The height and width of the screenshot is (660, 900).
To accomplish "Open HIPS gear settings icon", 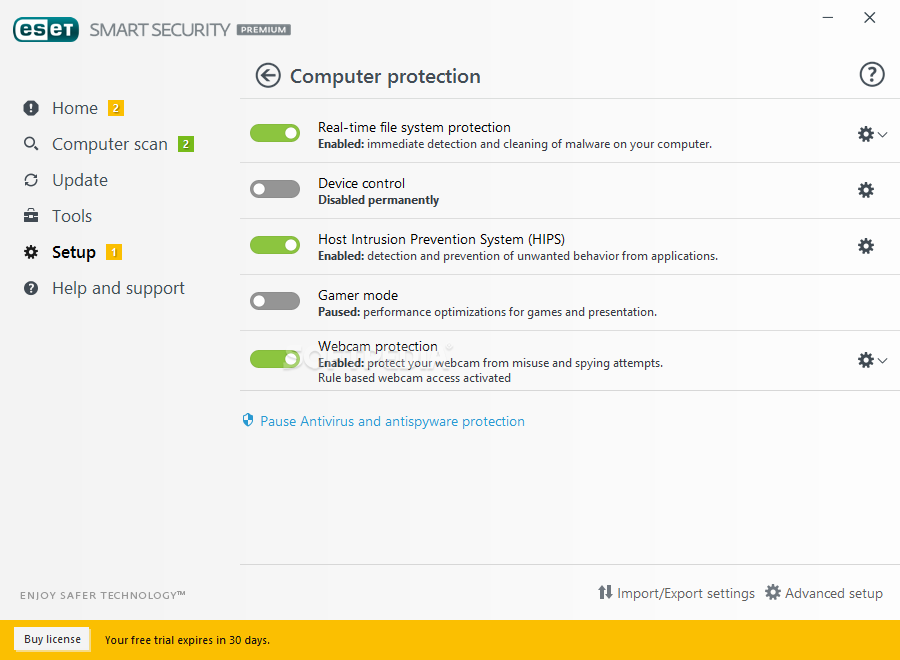I will [x=866, y=246].
